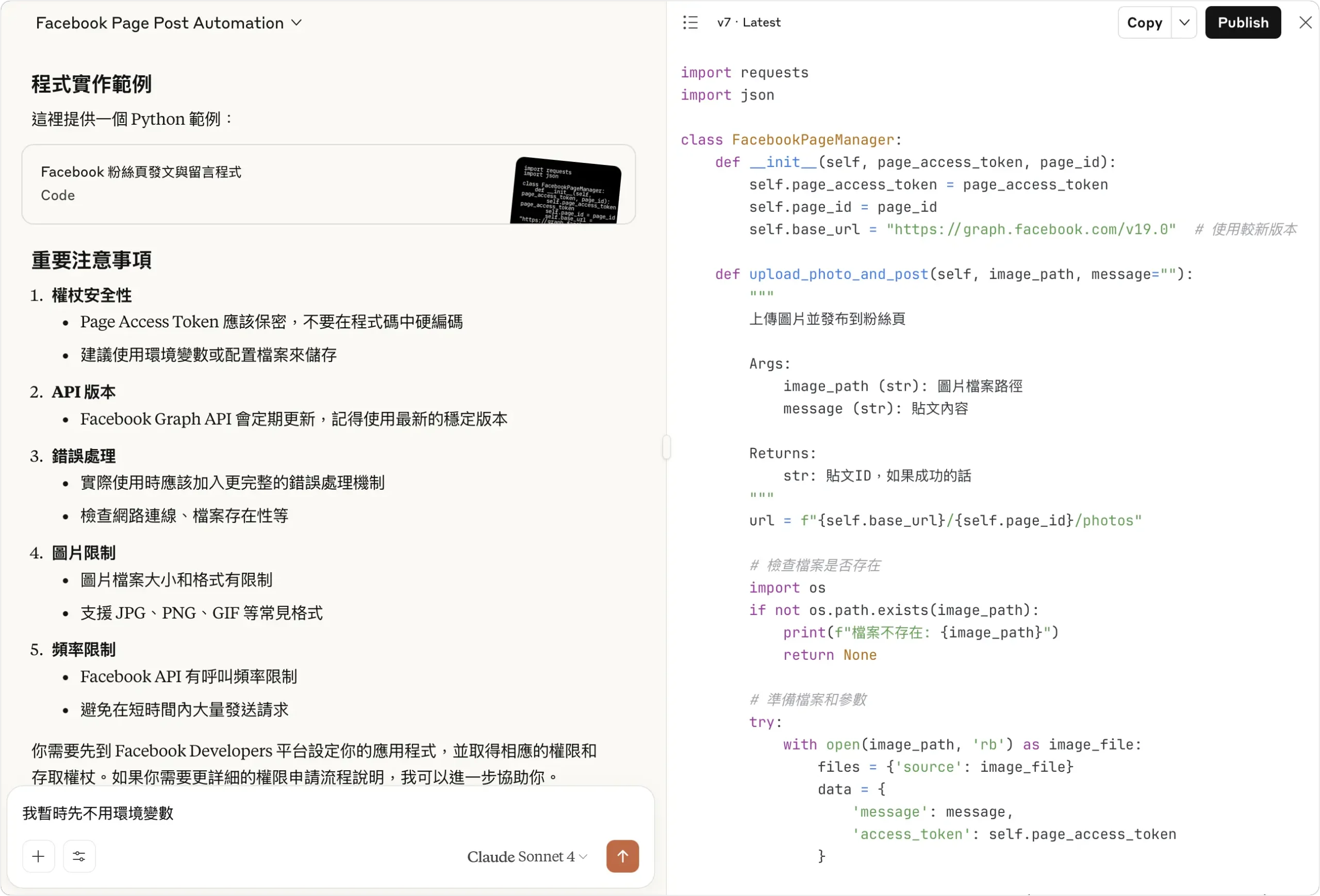The width and height of the screenshot is (1320, 896).
Task: Click the 建議使用環境變數或配置檔案來儲存 bullet
Action: pyautogui.click(x=208, y=355)
